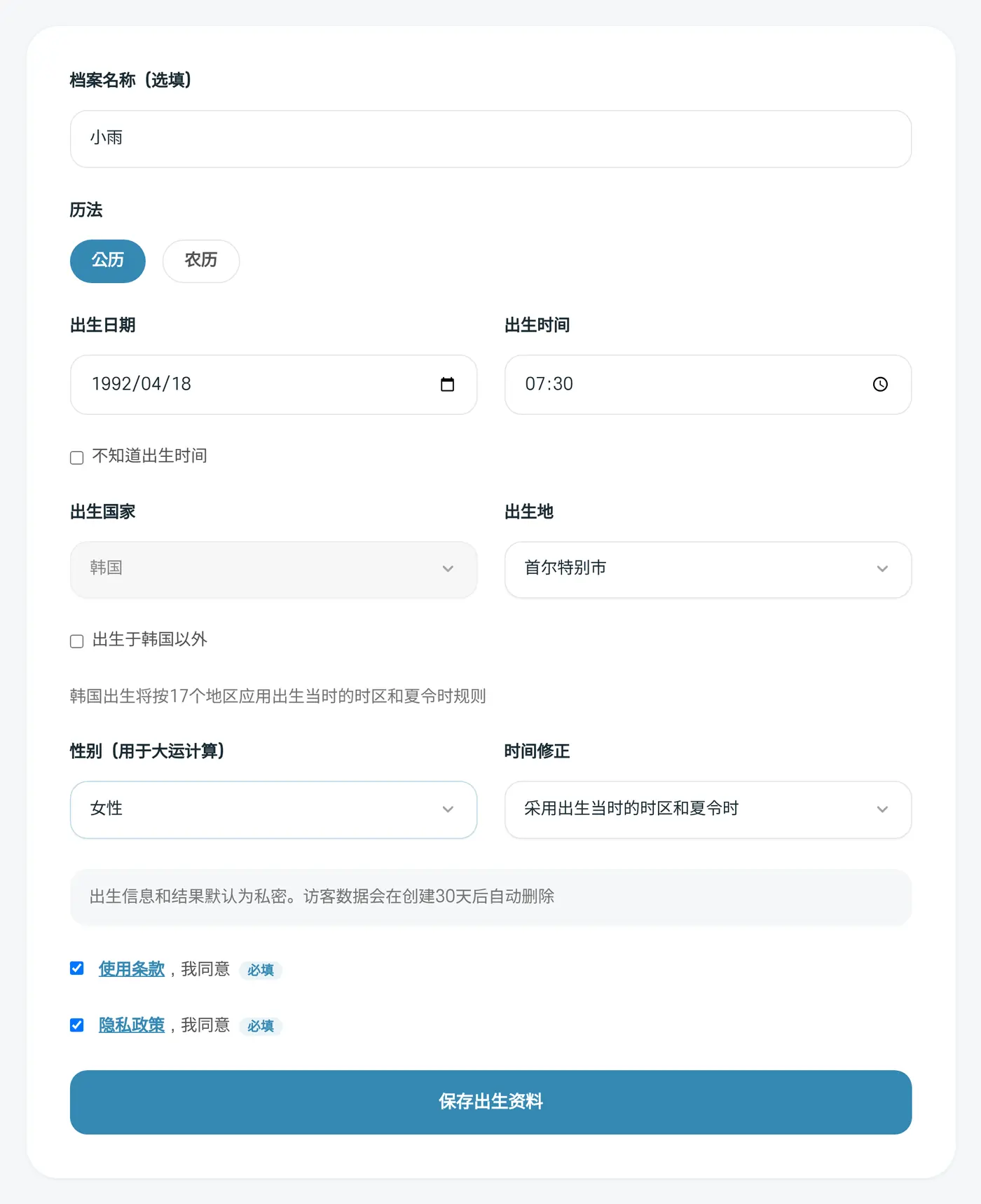Check the 不知道出生时间 checkbox
The width and height of the screenshot is (981, 1204).
point(77,458)
